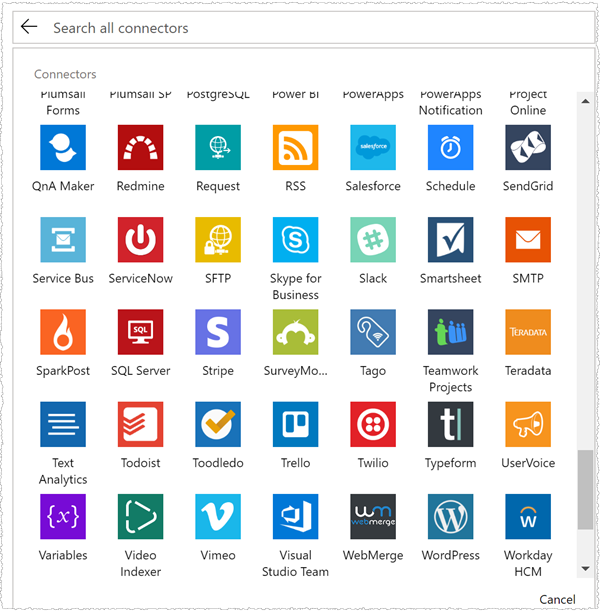Choose the Text Analytics icon
Image resolution: width=600 pixels, height=613 pixels.
click(x=63, y=424)
